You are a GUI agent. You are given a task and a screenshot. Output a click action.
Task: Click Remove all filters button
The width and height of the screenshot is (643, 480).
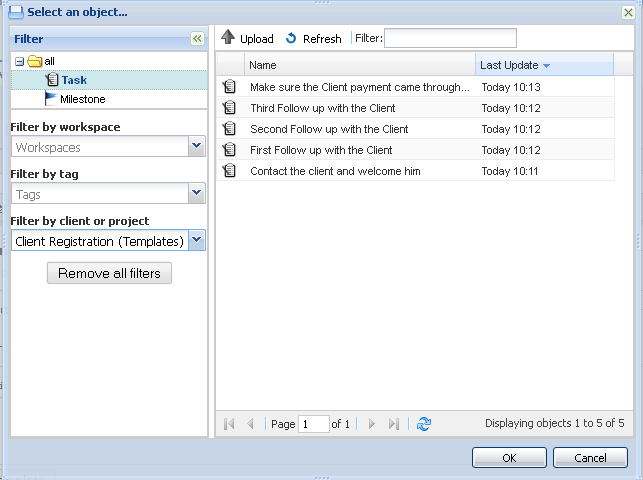pyautogui.click(x=109, y=273)
